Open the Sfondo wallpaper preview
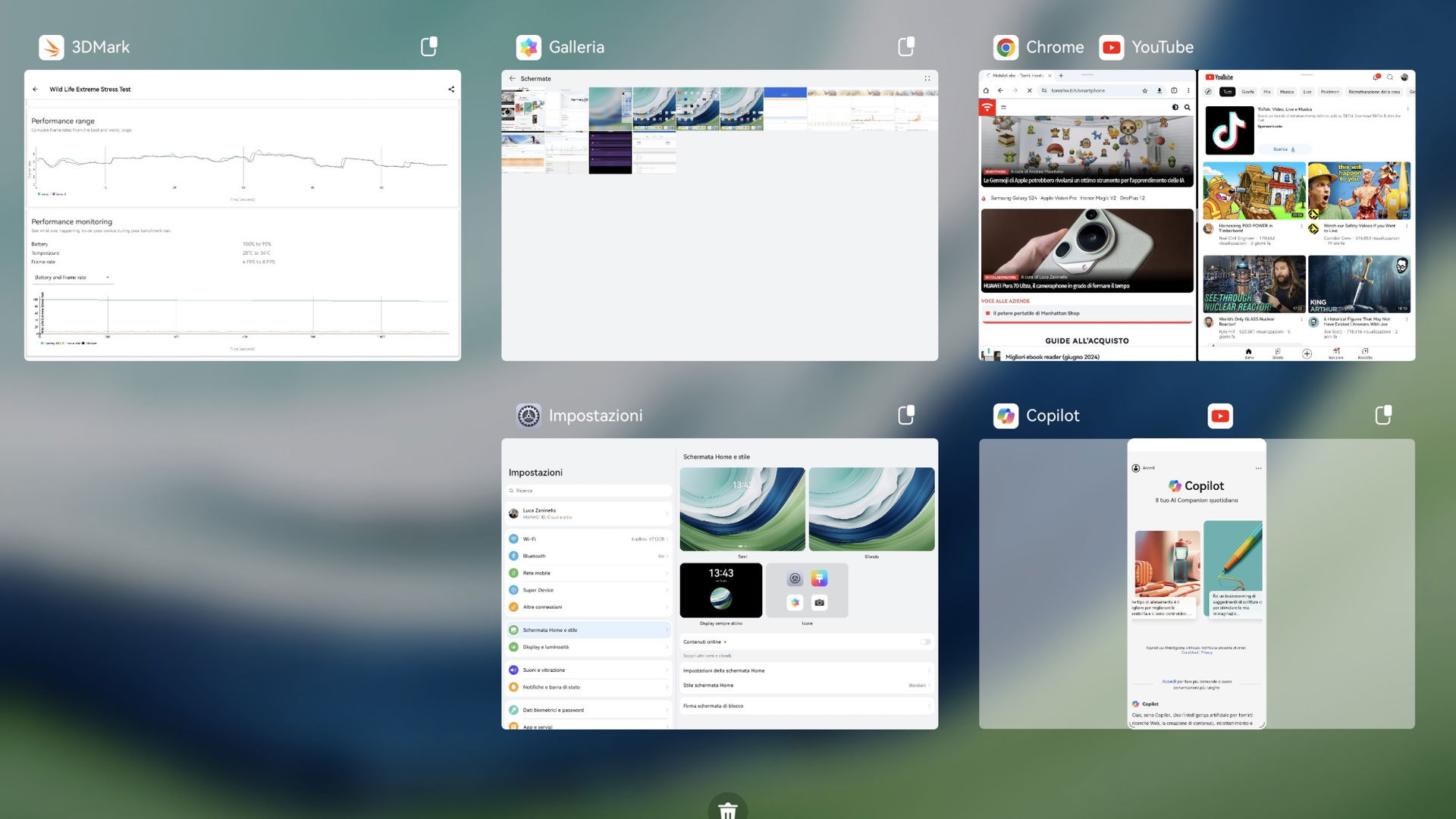This screenshot has width=1456, height=819. tap(871, 509)
